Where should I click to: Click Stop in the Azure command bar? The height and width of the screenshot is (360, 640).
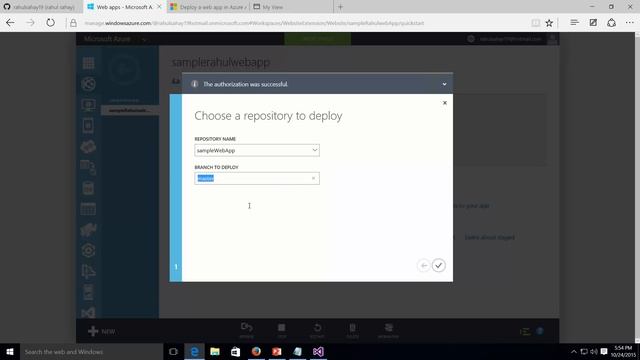click(282, 330)
